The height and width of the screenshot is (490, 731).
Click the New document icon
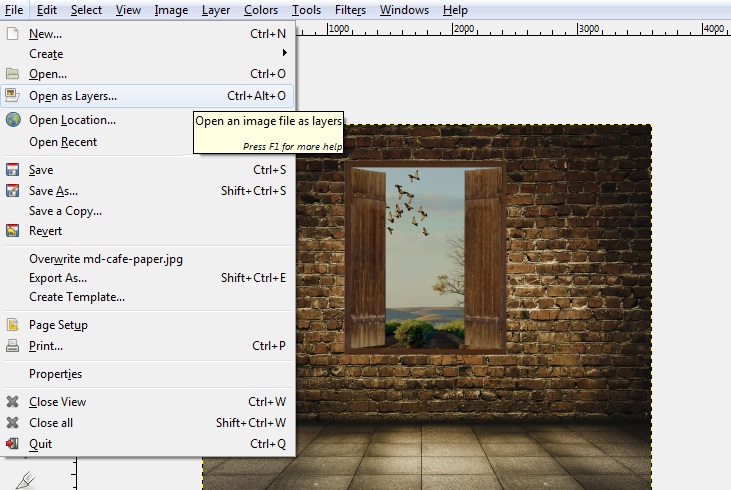13,34
